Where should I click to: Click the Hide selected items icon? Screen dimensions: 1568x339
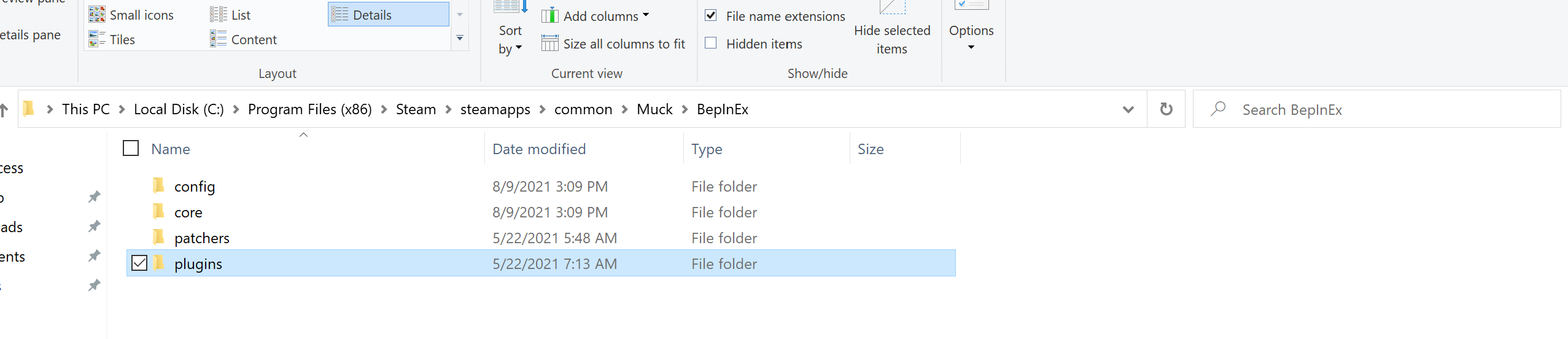point(891,7)
